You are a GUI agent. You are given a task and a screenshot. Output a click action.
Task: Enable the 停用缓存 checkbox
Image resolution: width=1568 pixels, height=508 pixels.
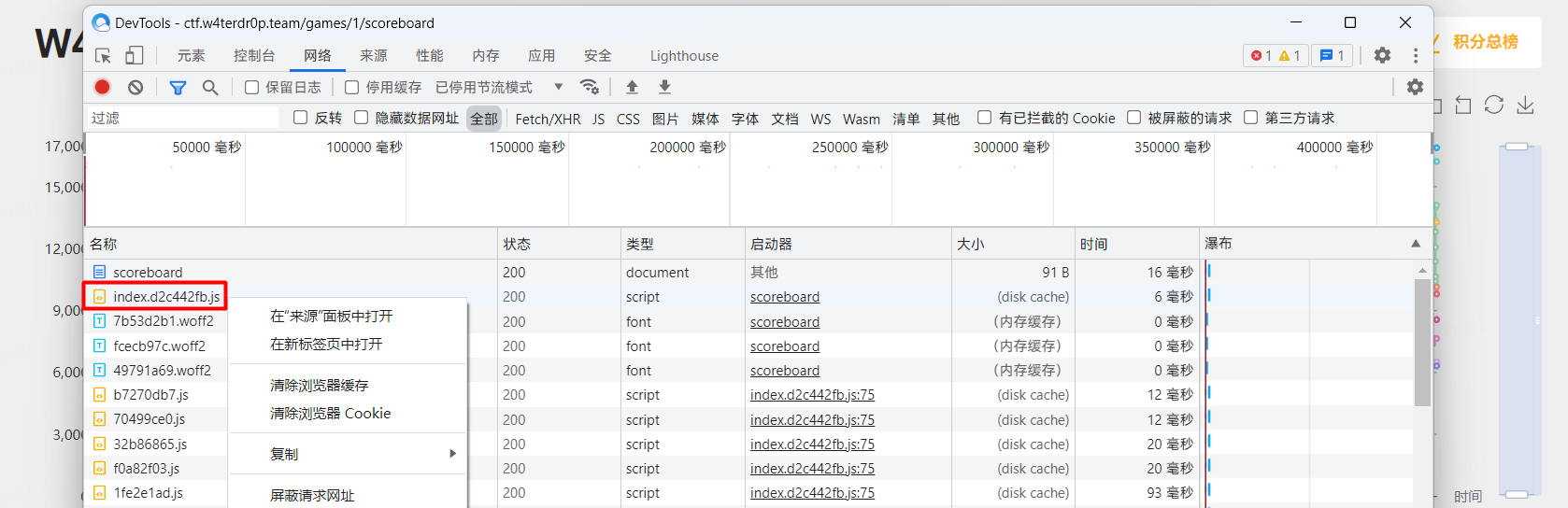pos(351,87)
